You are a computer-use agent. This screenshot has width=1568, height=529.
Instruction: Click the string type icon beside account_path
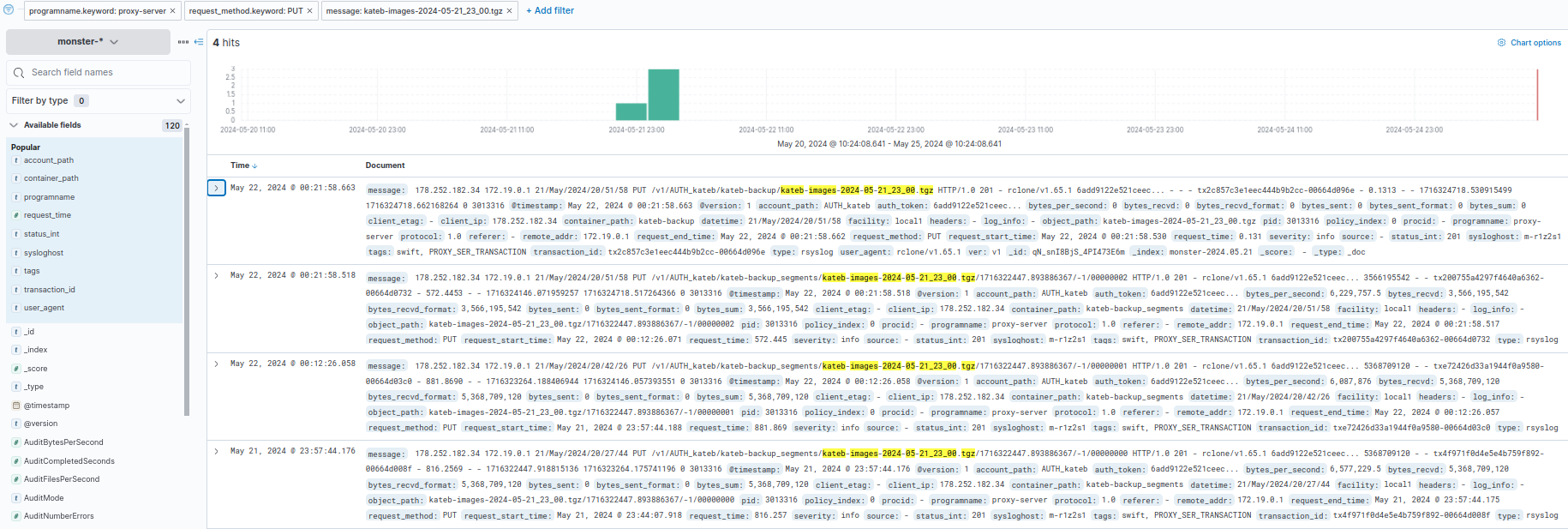[16, 160]
